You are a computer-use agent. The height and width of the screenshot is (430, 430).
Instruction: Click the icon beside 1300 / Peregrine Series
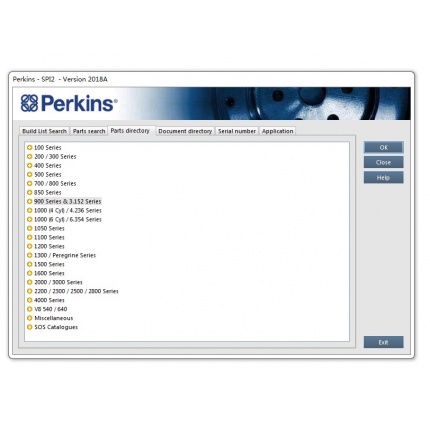[30, 255]
